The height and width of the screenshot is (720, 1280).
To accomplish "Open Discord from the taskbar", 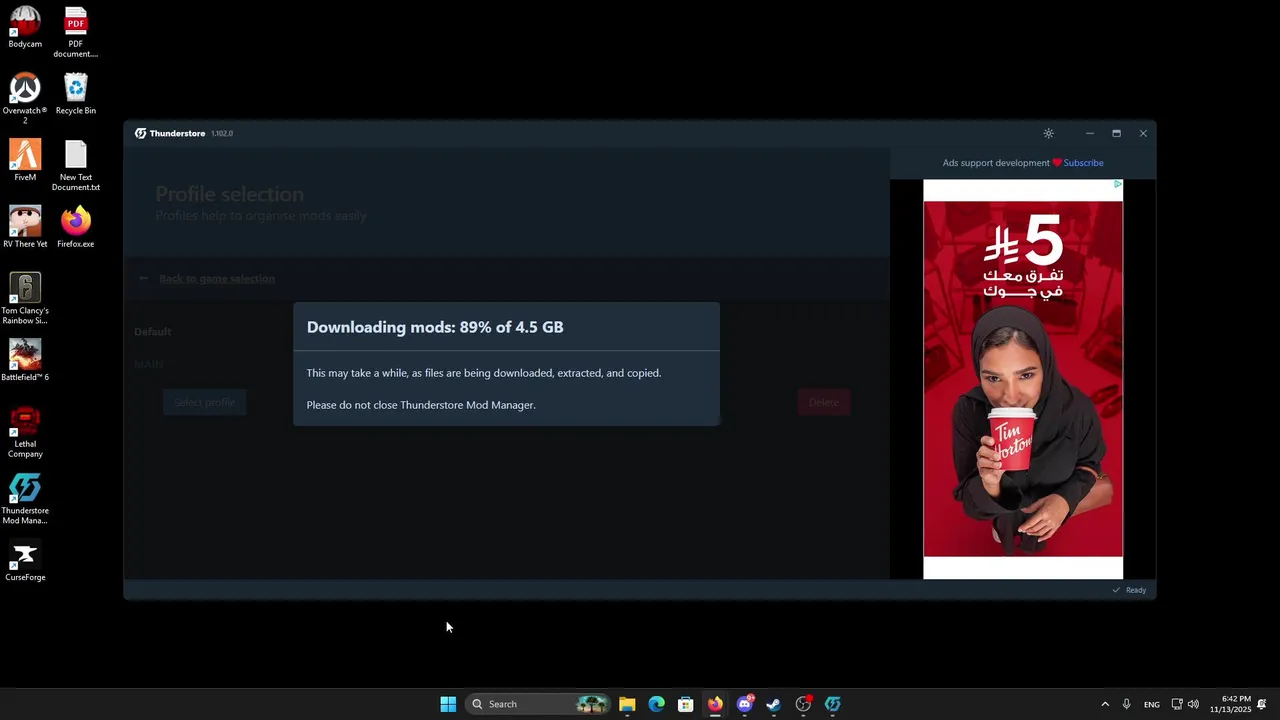I will [x=744, y=704].
